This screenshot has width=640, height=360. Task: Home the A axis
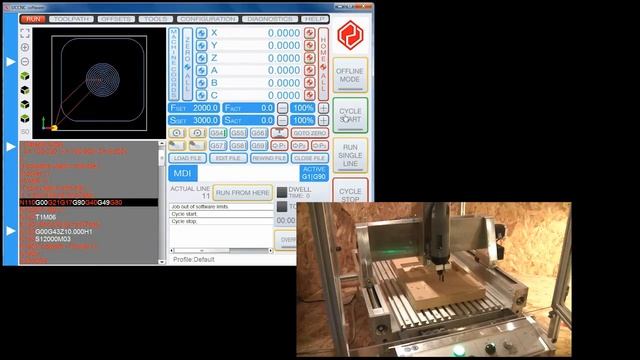point(310,70)
